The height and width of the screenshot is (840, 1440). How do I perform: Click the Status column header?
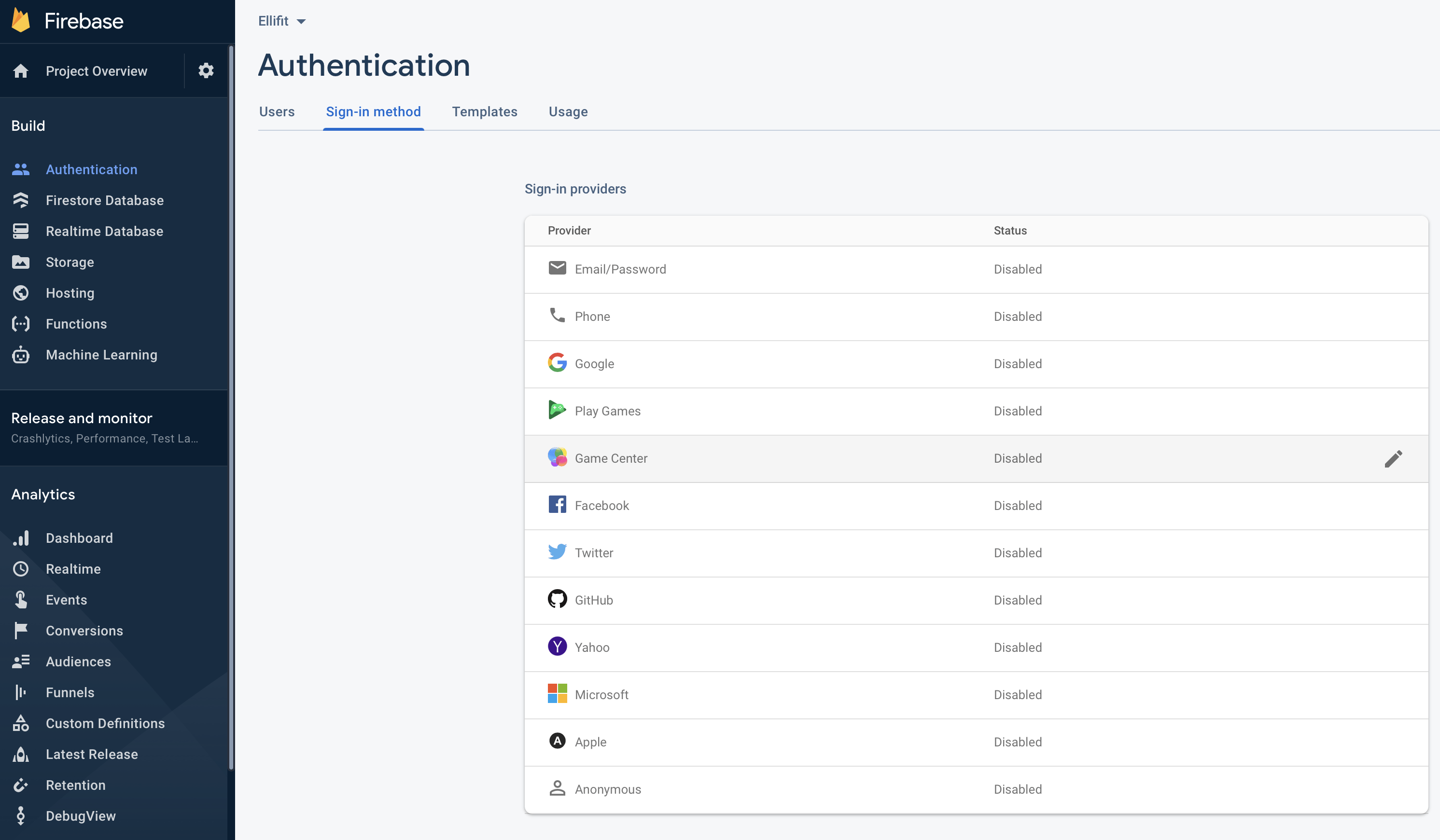click(x=1010, y=231)
